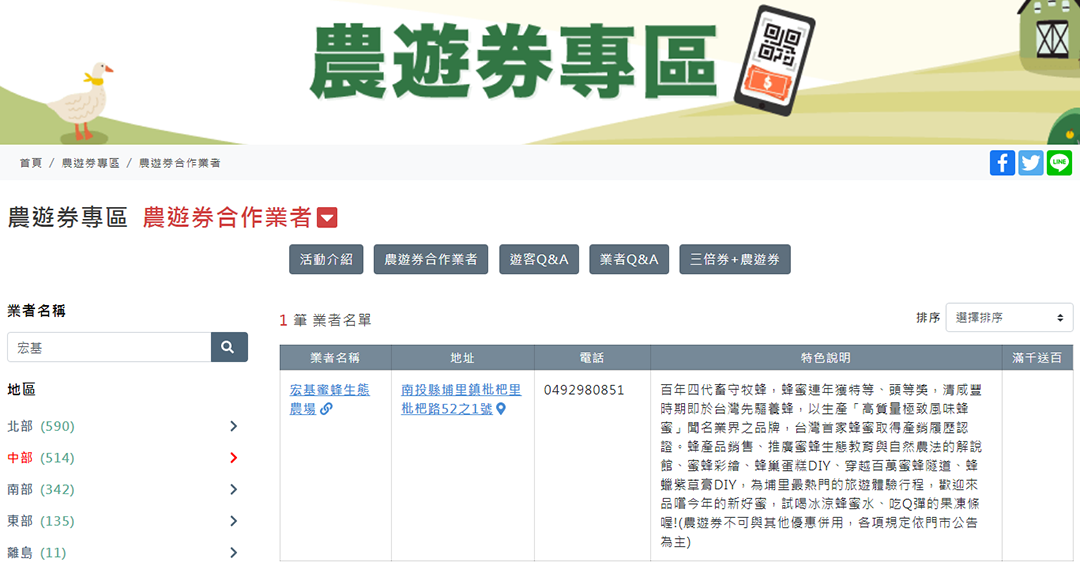Click the 業者名稱 search input field
This screenshot has height=566, width=1080.
pos(109,347)
